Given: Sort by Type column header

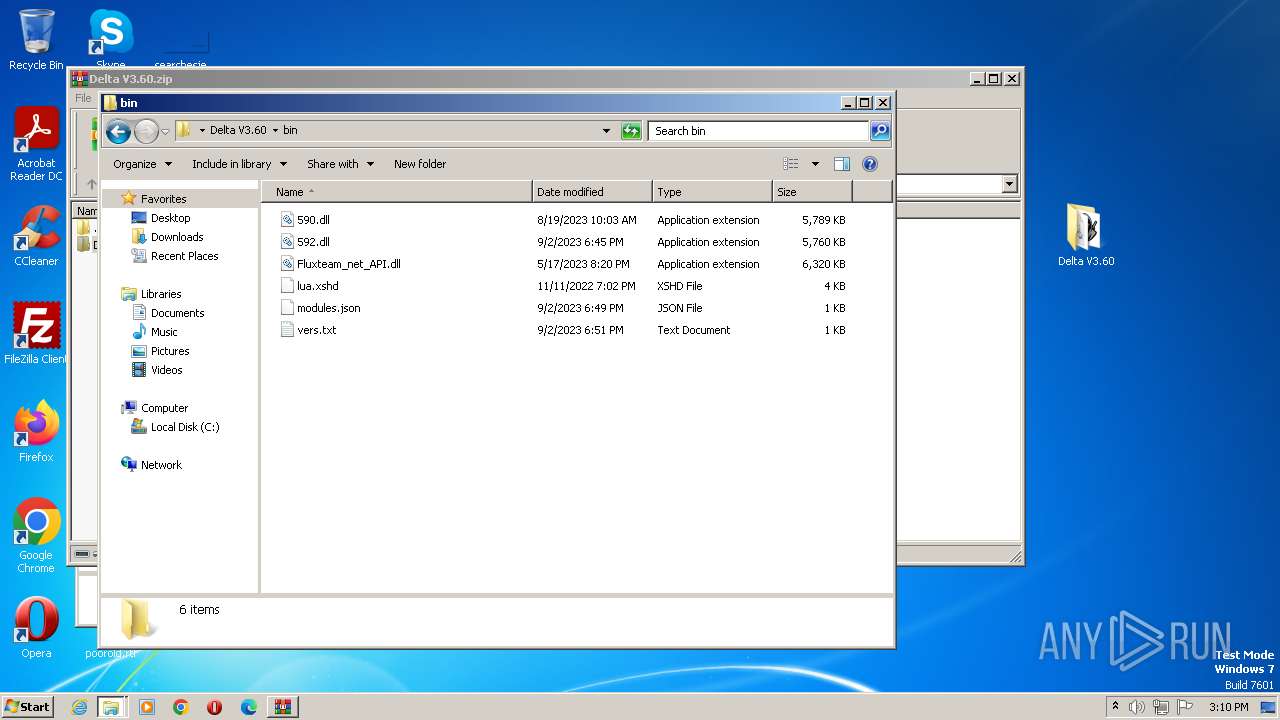Looking at the screenshot, I should 712,192.
